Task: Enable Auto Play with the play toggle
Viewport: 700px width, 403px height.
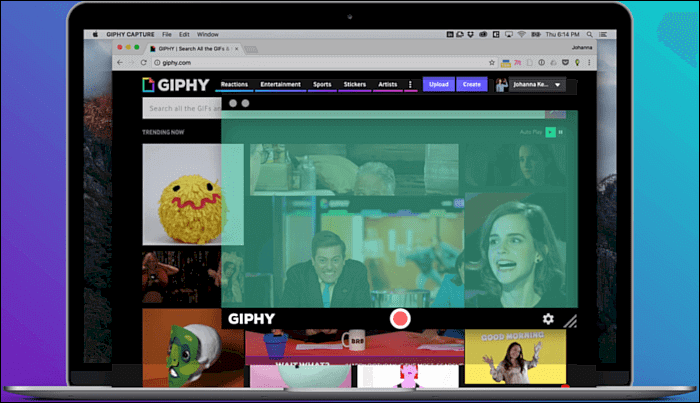Action: click(x=550, y=132)
